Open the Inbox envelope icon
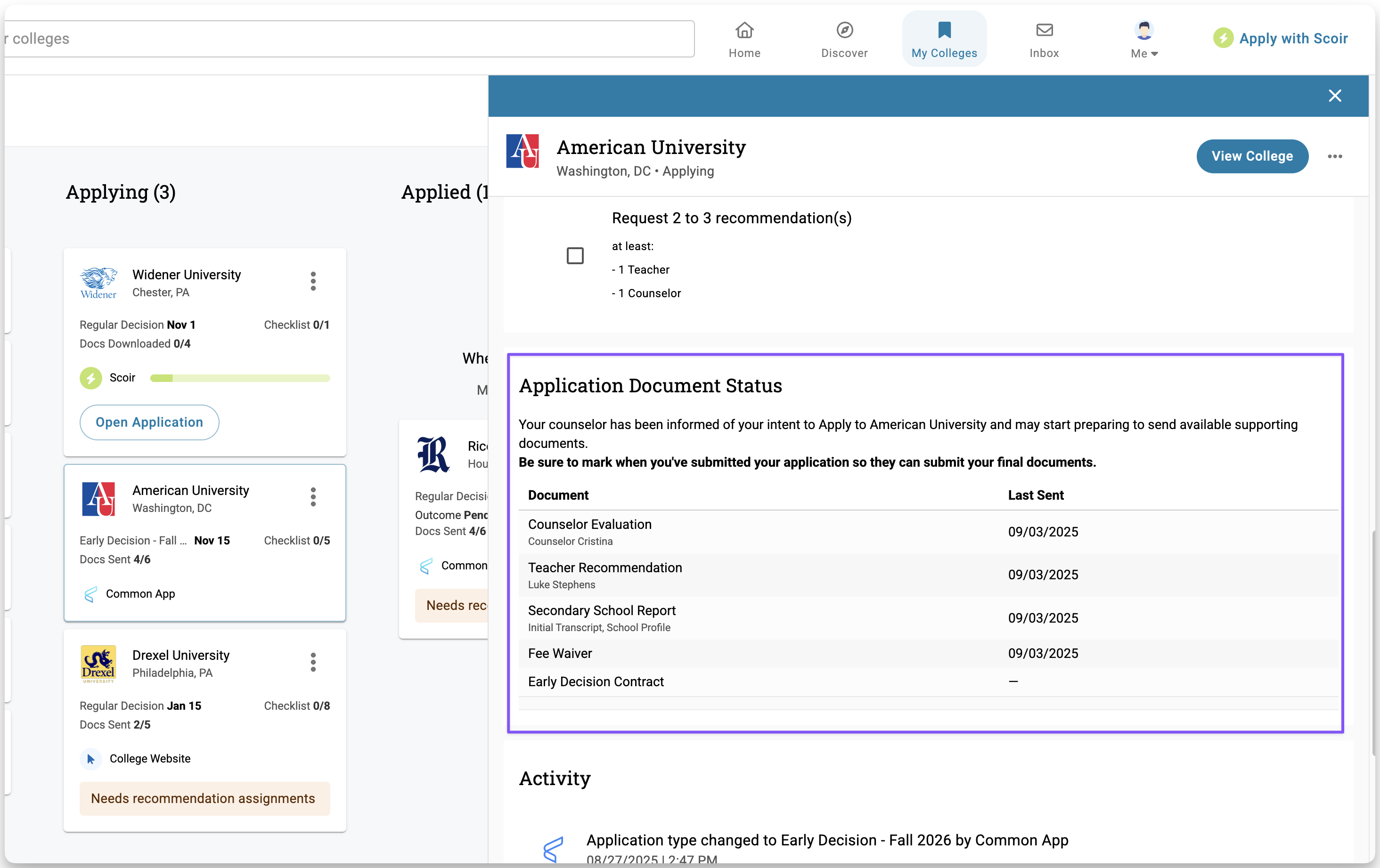 pyautogui.click(x=1044, y=30)
